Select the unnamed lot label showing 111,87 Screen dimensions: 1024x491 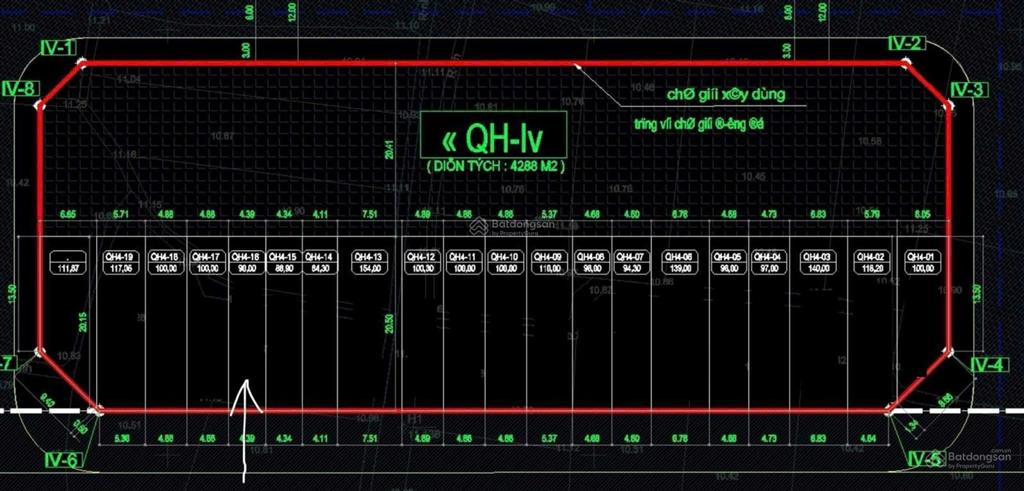click(70, 262)
